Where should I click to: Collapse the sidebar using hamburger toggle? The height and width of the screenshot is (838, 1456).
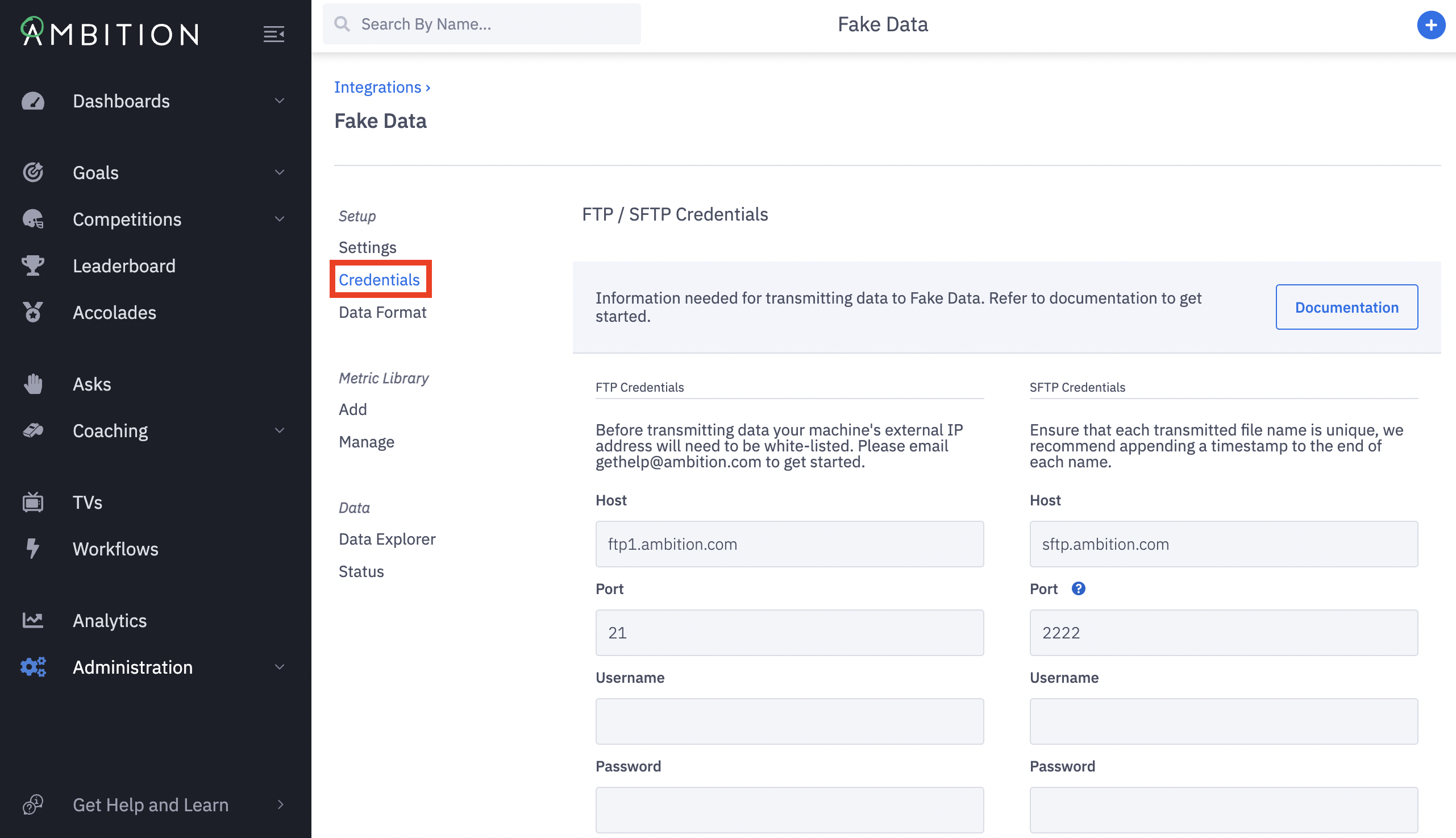pos(274,34)
